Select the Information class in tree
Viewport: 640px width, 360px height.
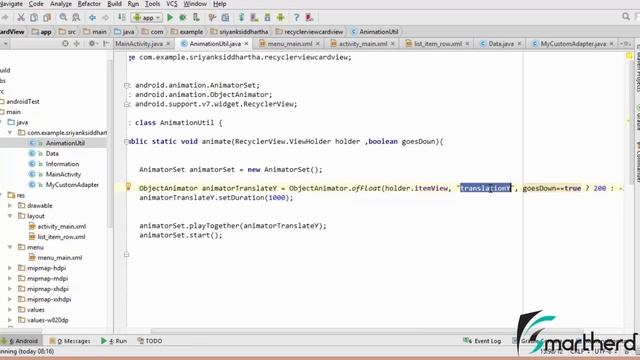[62, 164]
